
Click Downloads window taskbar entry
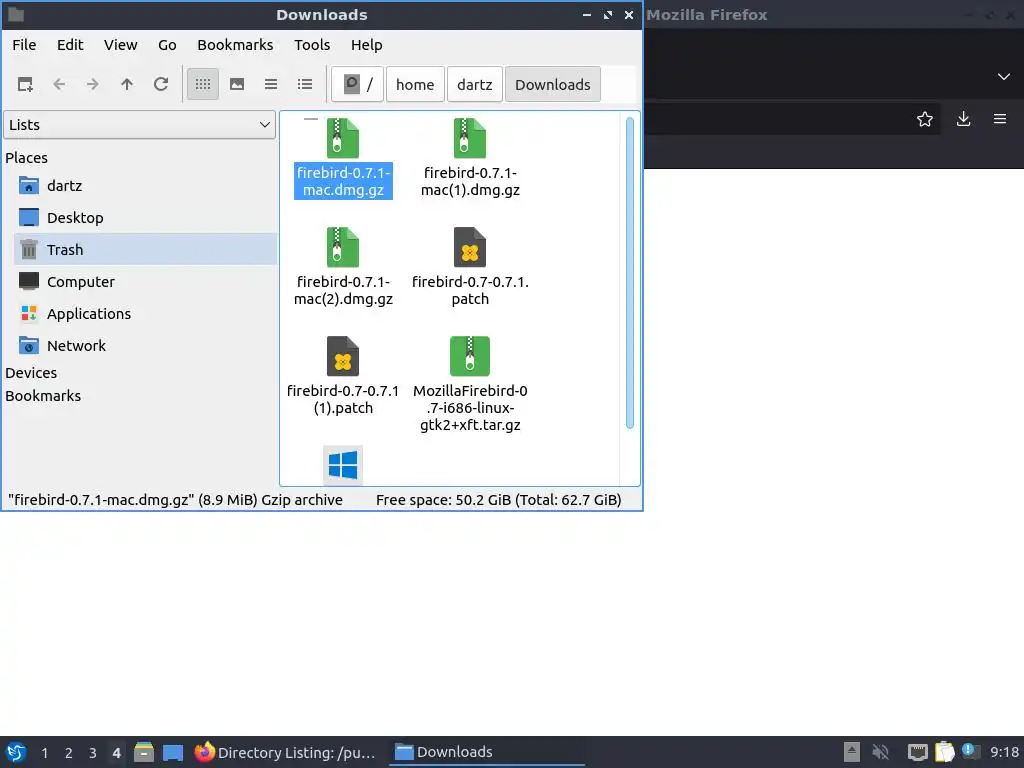487,752
